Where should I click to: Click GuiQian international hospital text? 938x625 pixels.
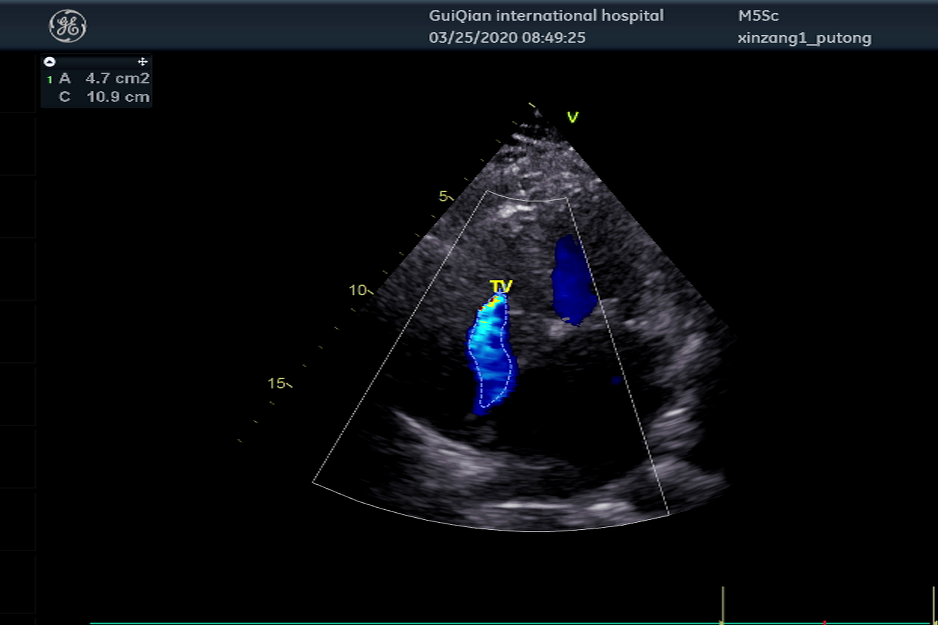point(546,16)
